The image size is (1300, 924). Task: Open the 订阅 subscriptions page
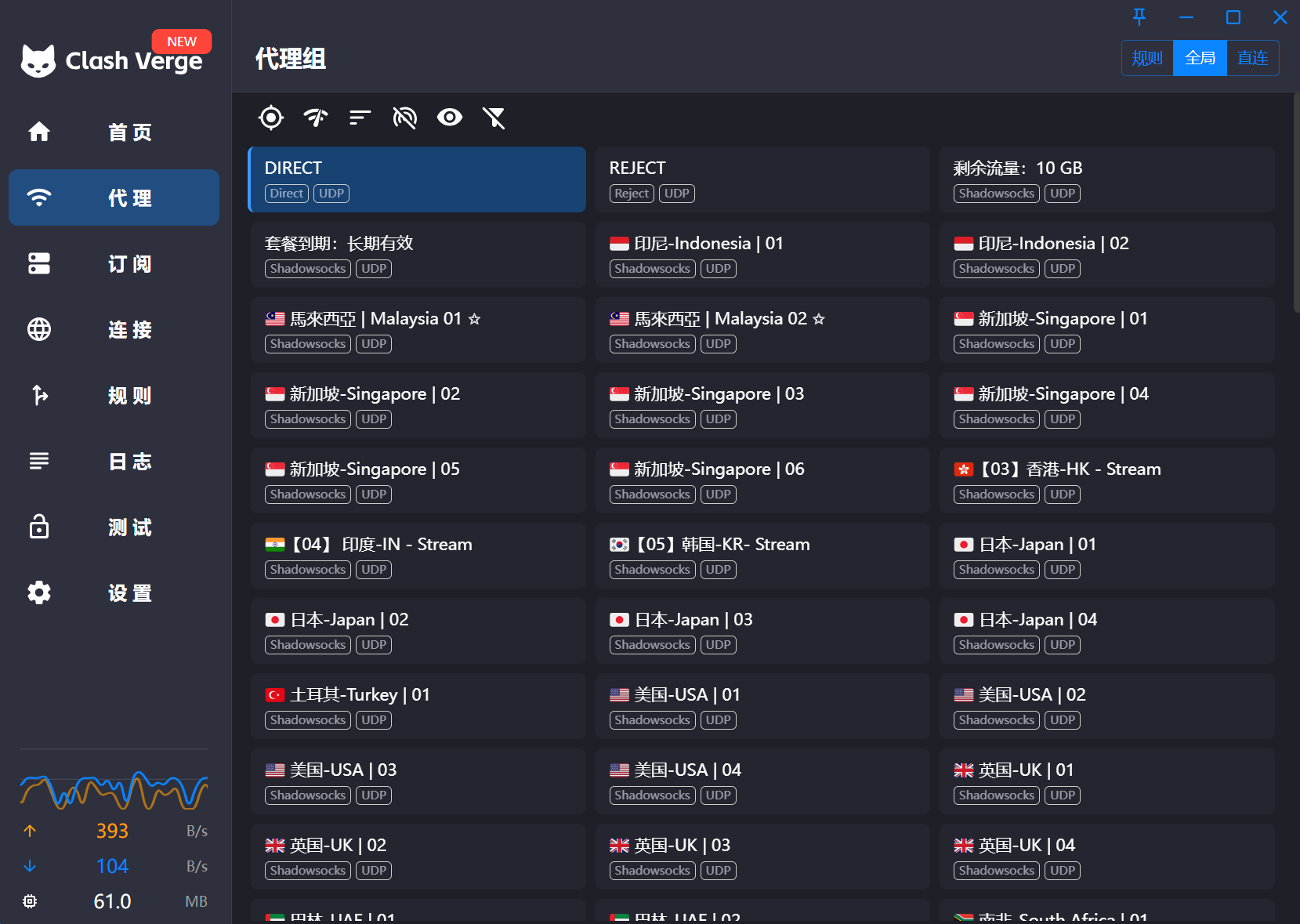coord(114,263)
